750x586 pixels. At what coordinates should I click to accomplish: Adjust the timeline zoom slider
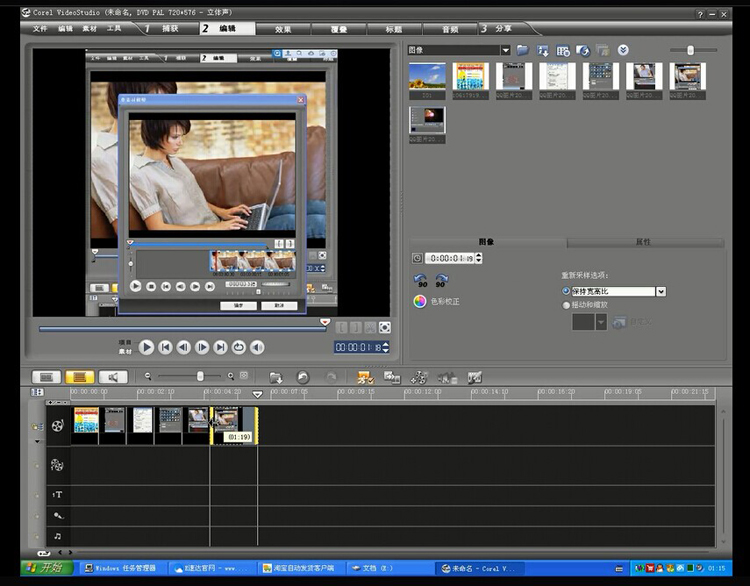(x=200, y=376)
